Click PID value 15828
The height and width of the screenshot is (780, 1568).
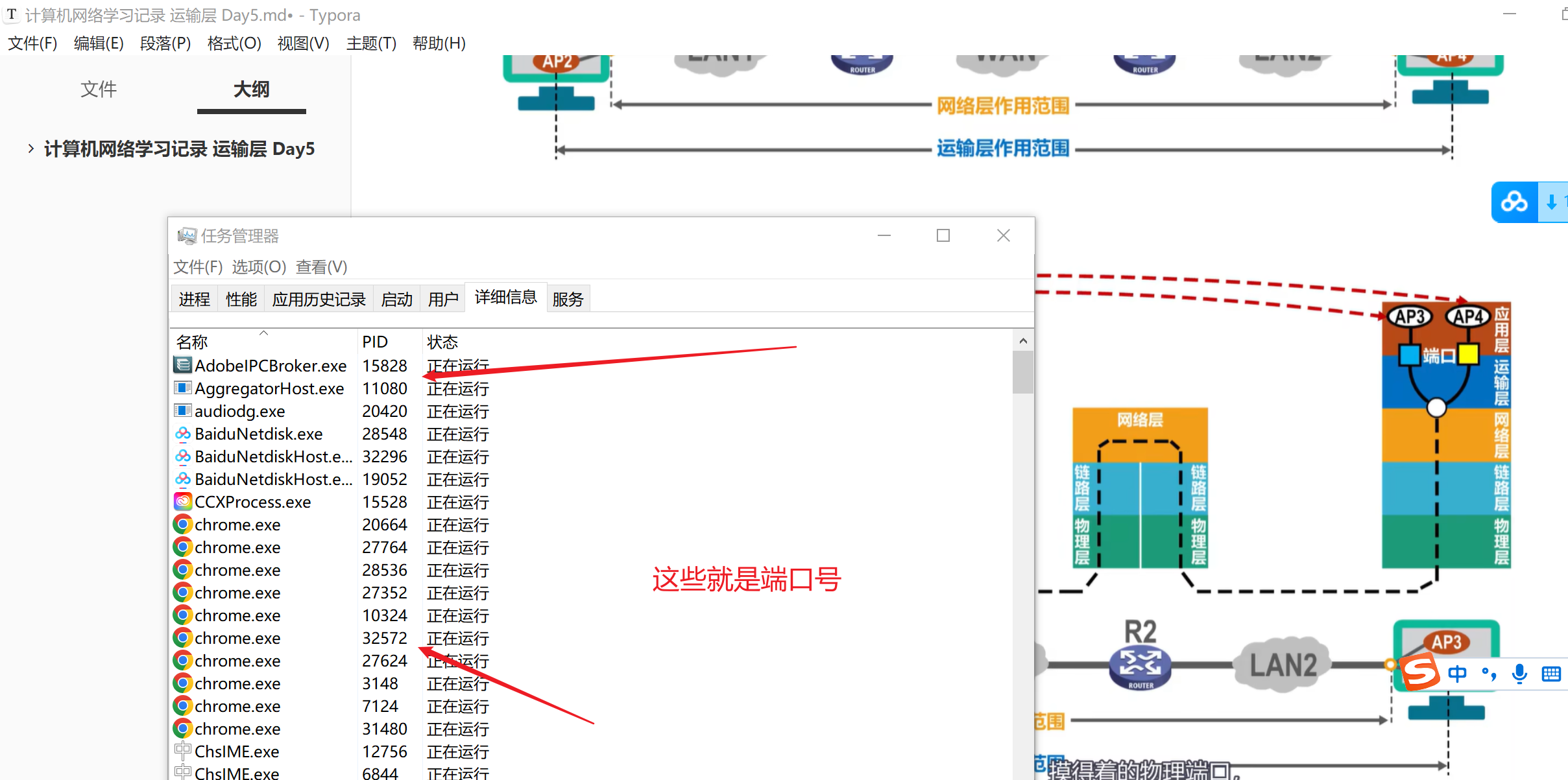click(385, 366)
